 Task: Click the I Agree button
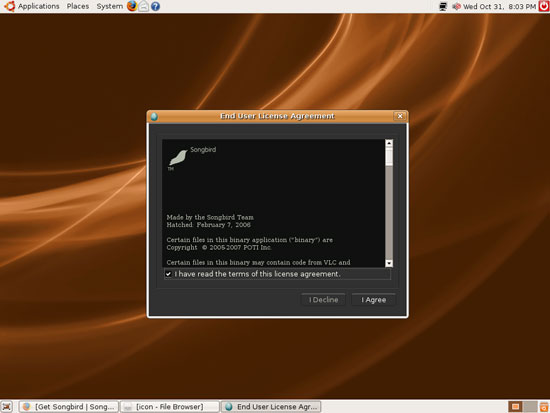[374, 300]
